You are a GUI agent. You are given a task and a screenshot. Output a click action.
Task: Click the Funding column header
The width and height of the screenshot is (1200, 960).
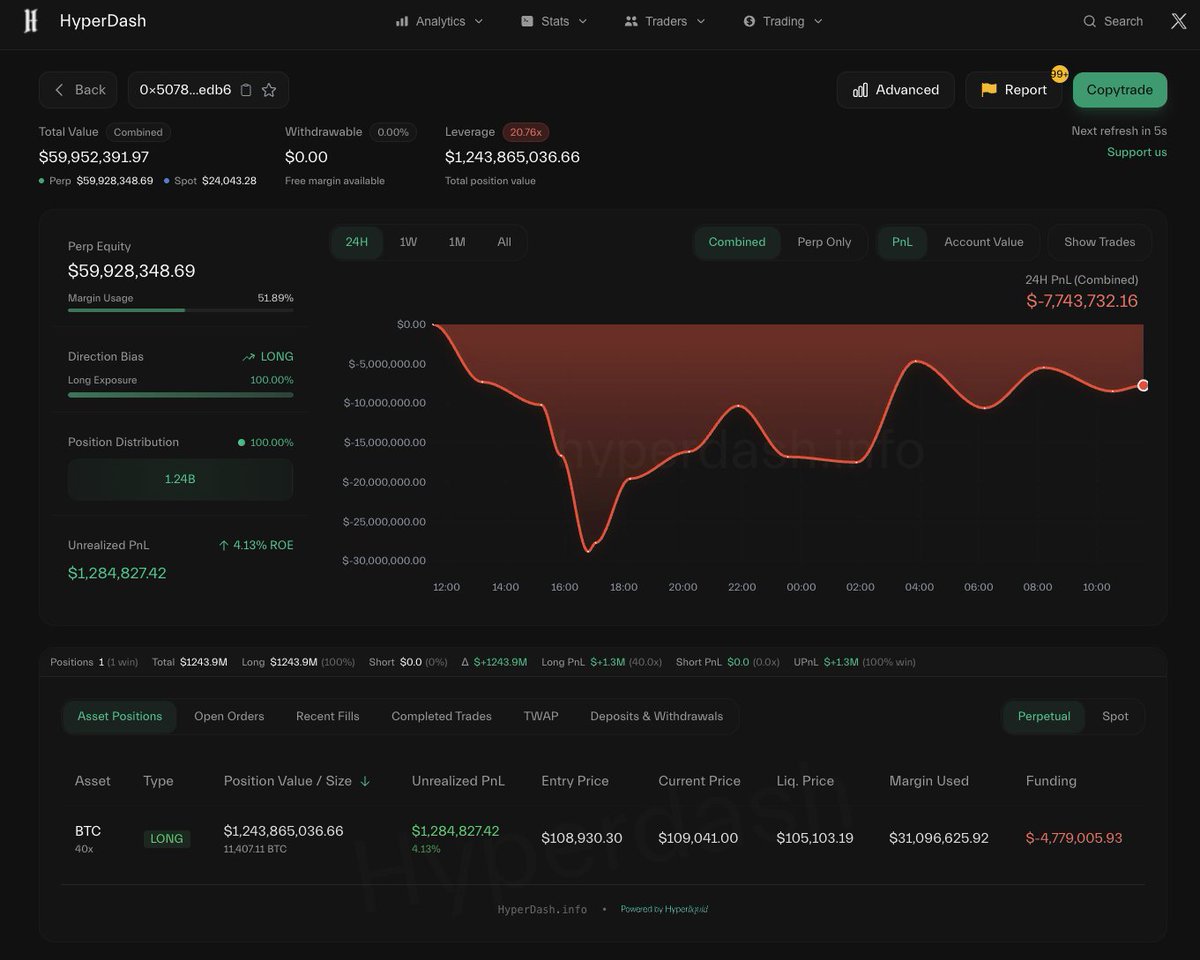(1051, 781)
